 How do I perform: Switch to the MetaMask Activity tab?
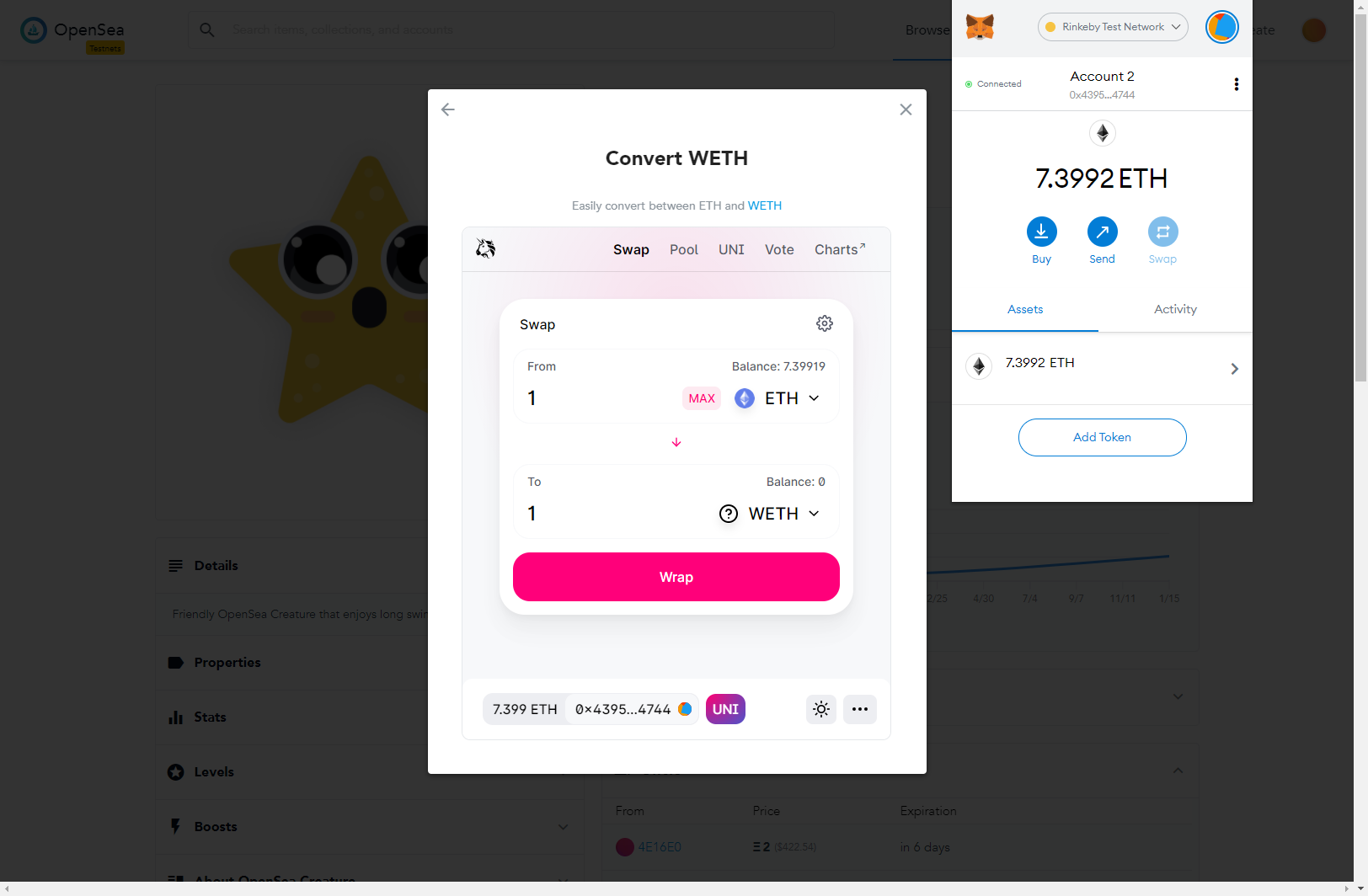tap(1175, 309)
